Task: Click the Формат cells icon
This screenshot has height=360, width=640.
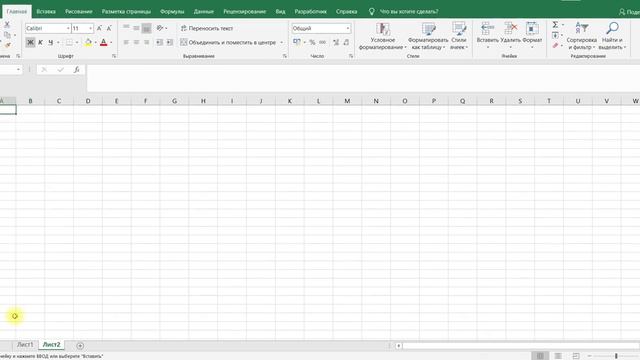Action: point(532,29)
